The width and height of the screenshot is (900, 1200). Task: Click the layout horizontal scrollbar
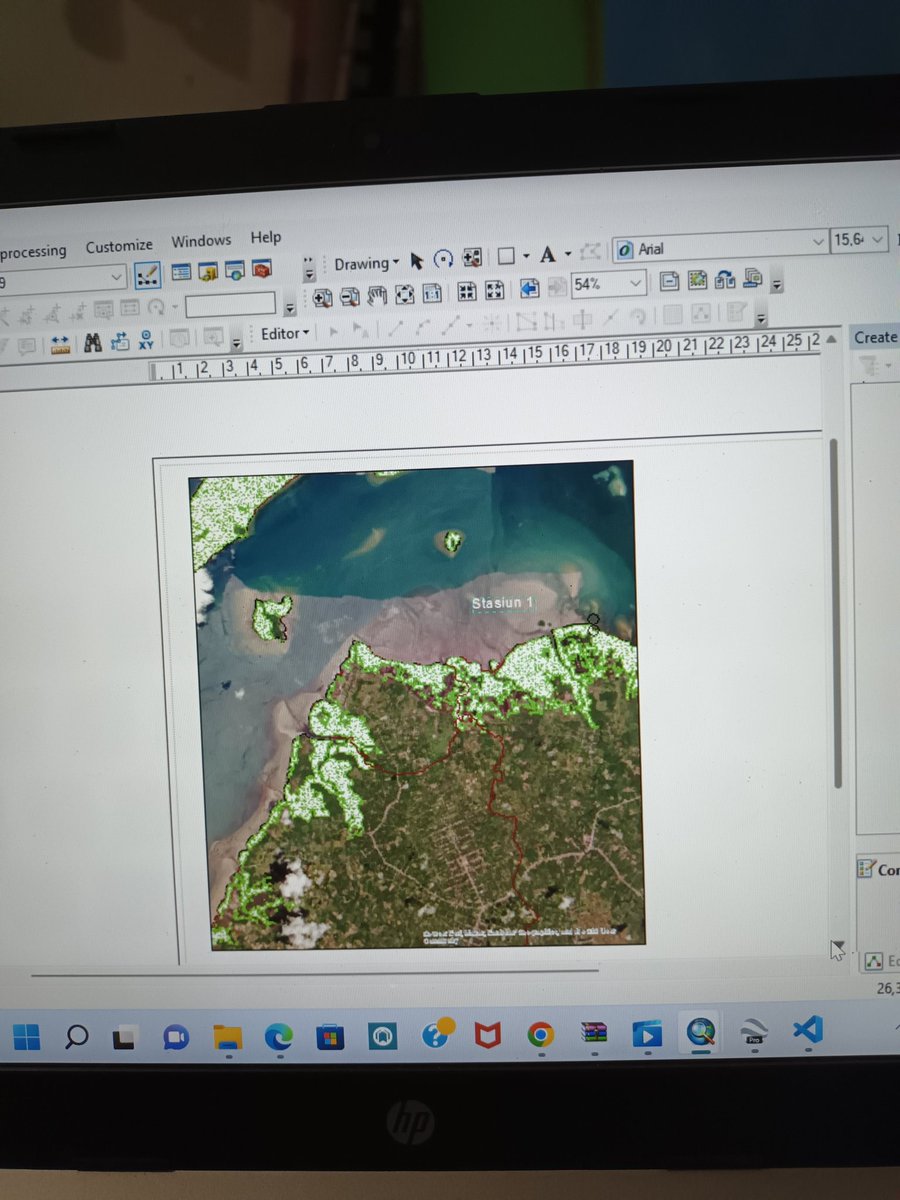pos(314,971)
